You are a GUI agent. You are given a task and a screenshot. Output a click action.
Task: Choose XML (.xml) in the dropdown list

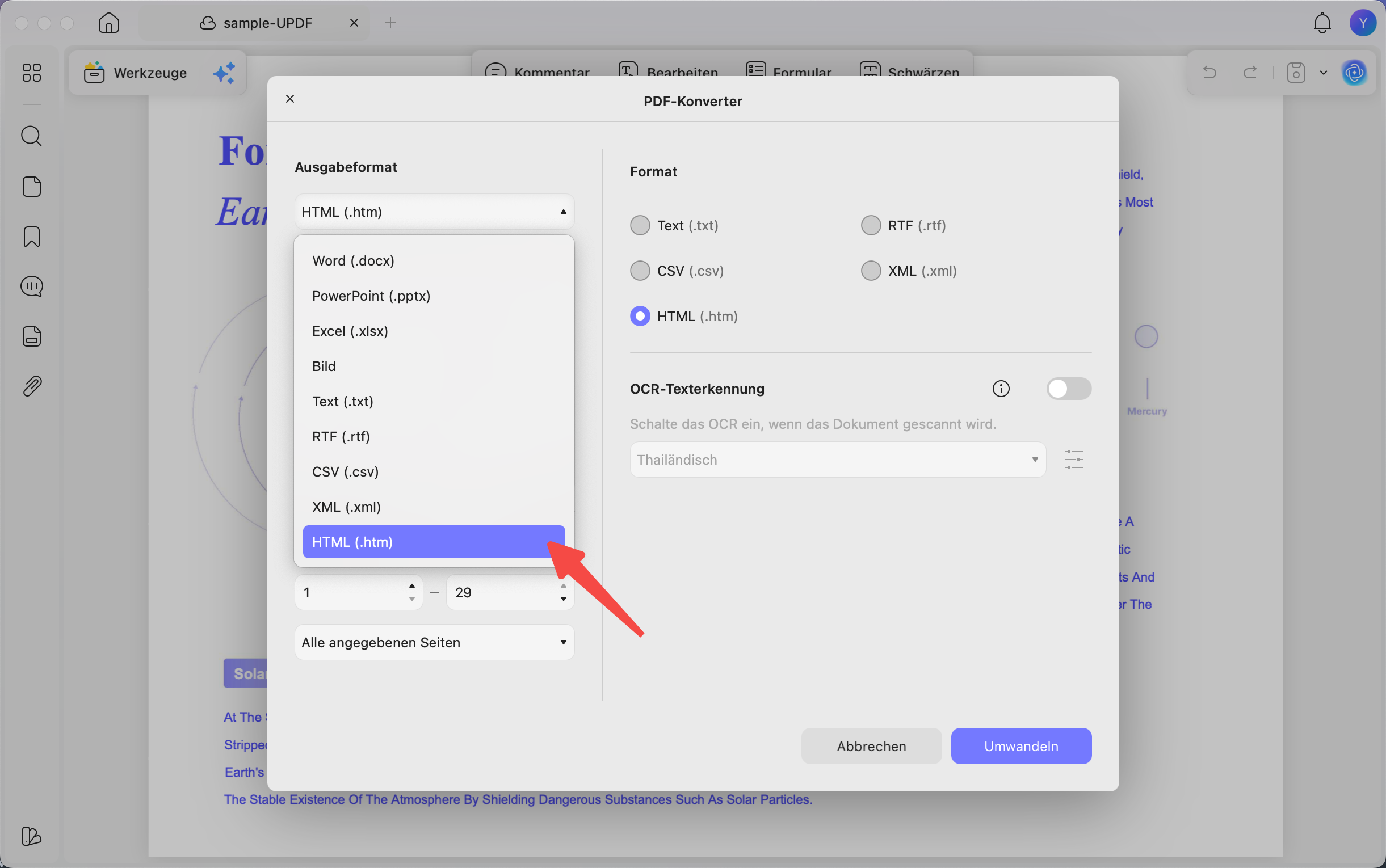tap(434, 507)
